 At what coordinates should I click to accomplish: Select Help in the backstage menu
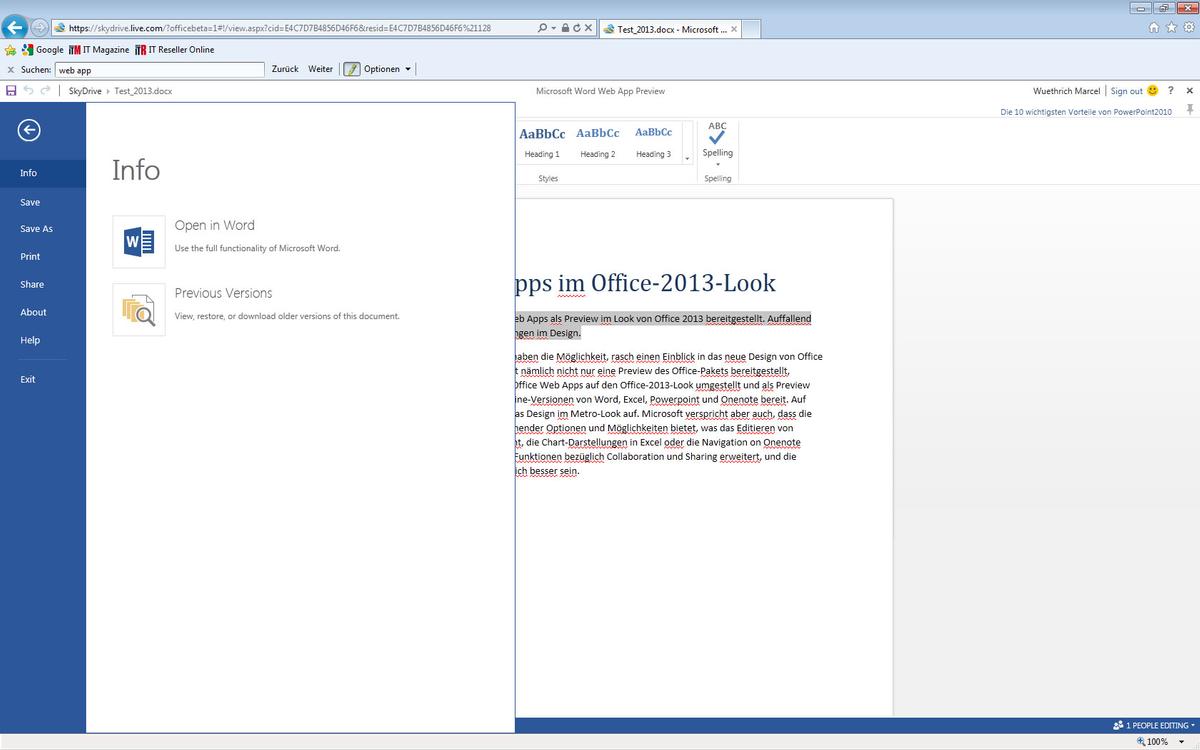pos(43,341)
